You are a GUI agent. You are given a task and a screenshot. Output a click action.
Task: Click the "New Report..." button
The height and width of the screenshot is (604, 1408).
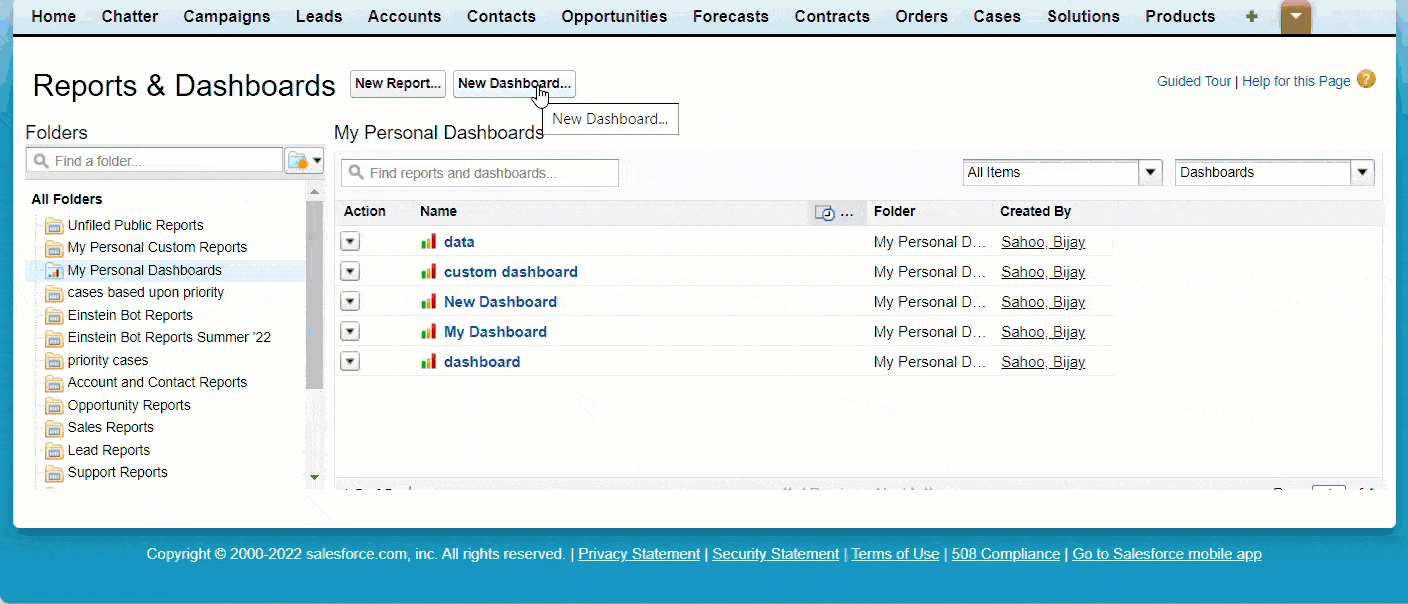pyautogui.click(x=397, y=84)
